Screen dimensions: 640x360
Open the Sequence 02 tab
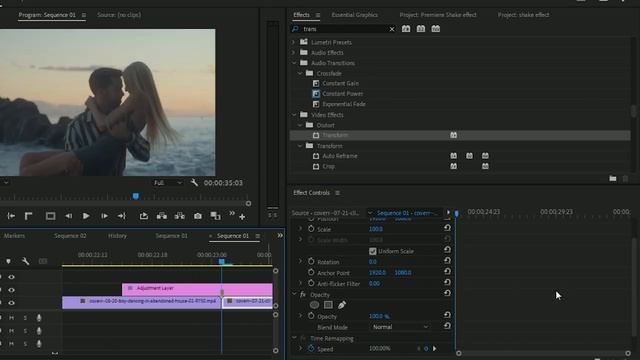pos(70,236)
